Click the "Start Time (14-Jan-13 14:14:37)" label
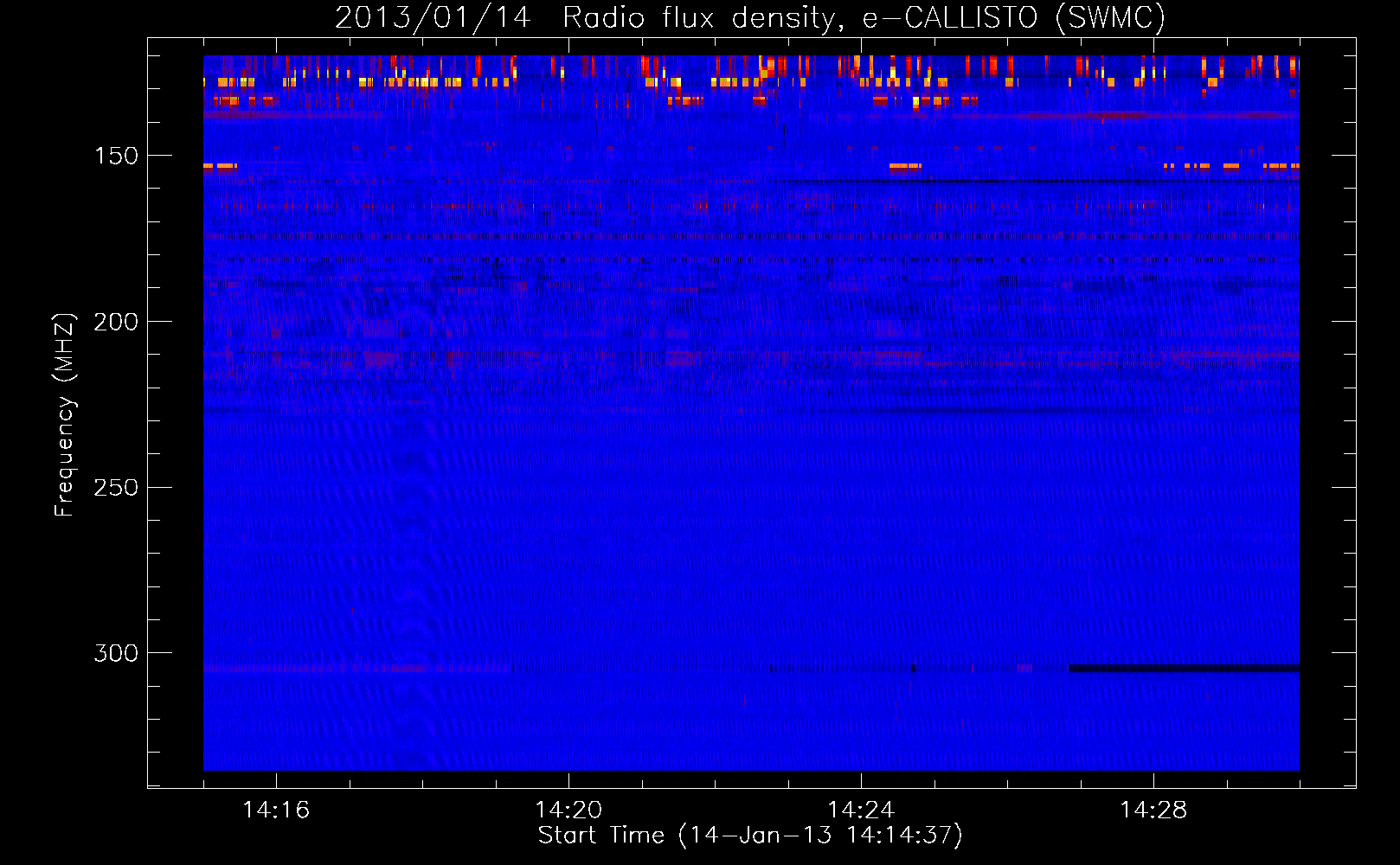1400x865 pixels. tap(750, 836)
